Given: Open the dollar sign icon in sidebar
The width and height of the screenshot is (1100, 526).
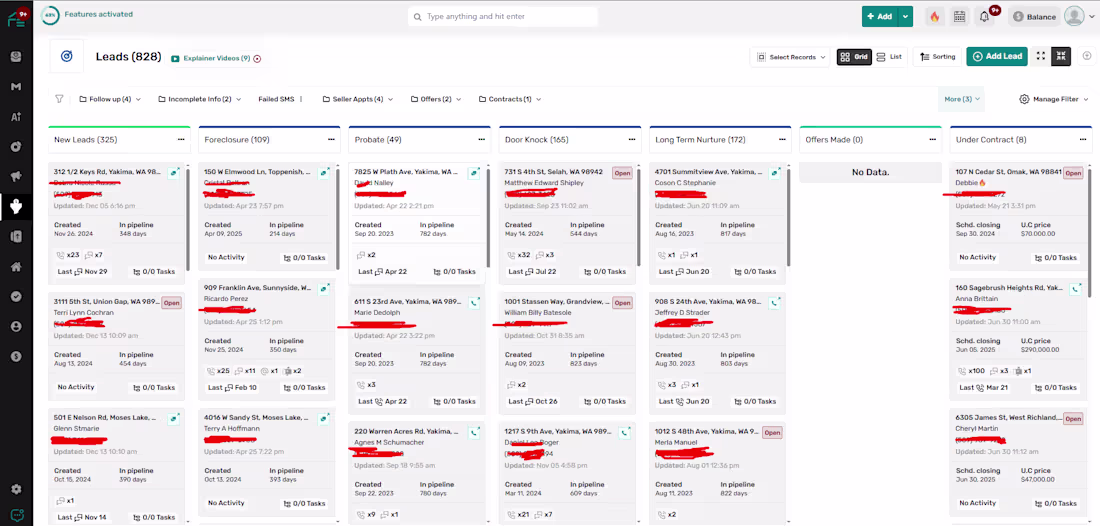Looking at the screenshot, I should [x=16, y=356].
